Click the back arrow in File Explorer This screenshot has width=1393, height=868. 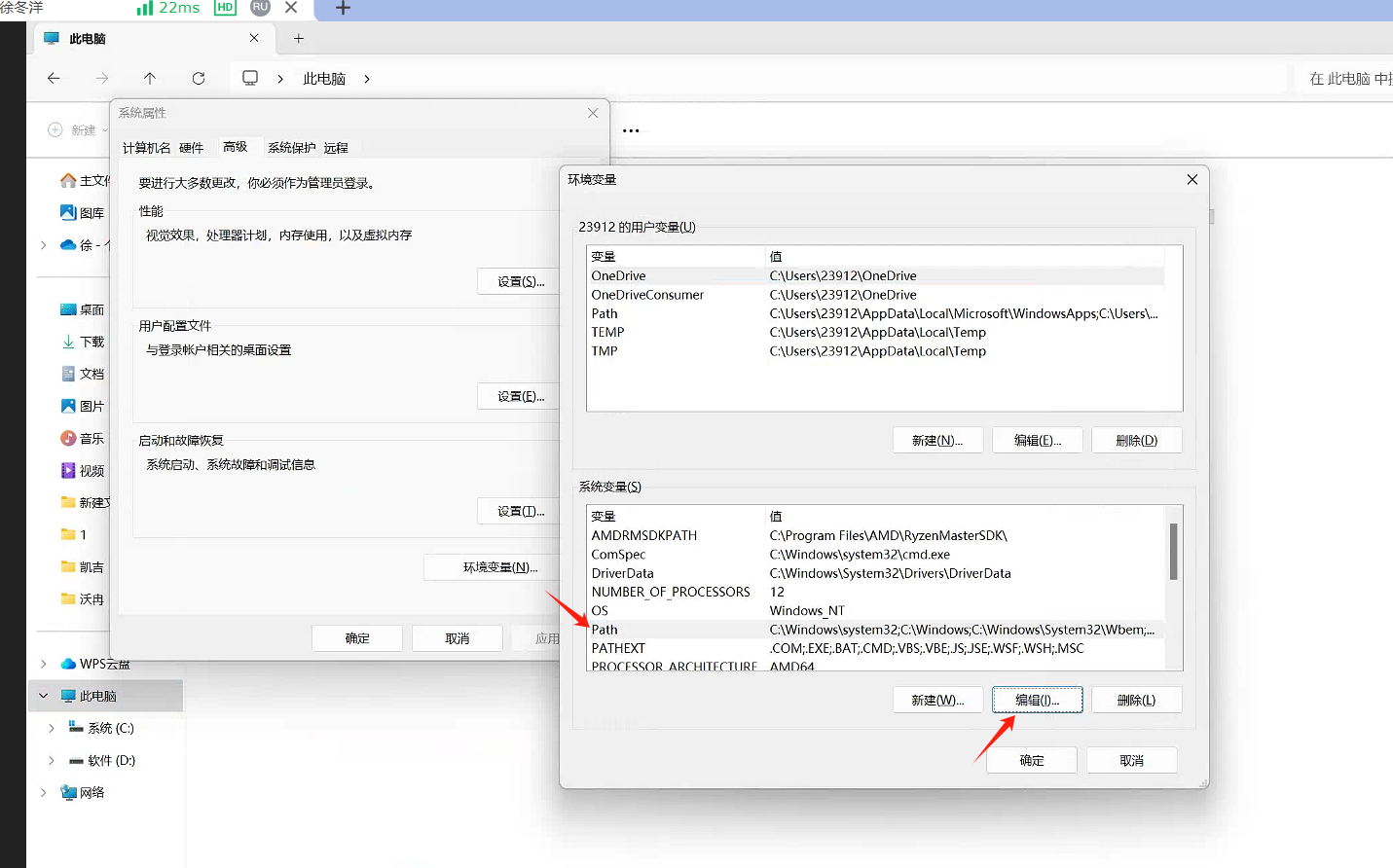pos(54,78)
